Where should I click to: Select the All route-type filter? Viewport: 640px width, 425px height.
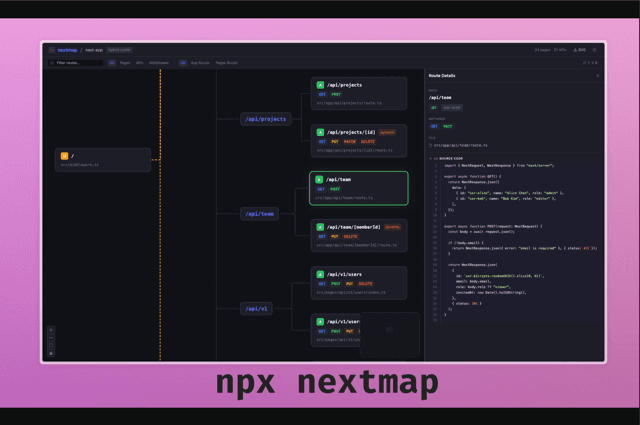(x=112, y=63)
